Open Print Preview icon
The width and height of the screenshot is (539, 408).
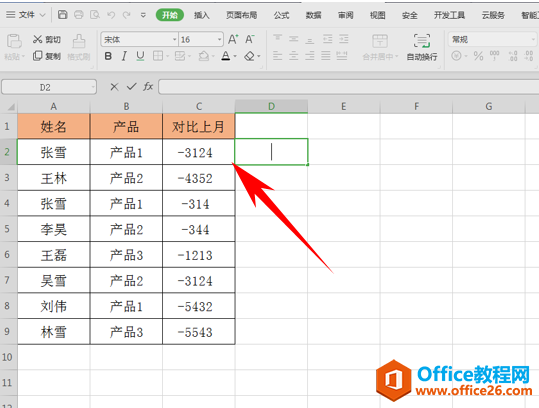95,15
